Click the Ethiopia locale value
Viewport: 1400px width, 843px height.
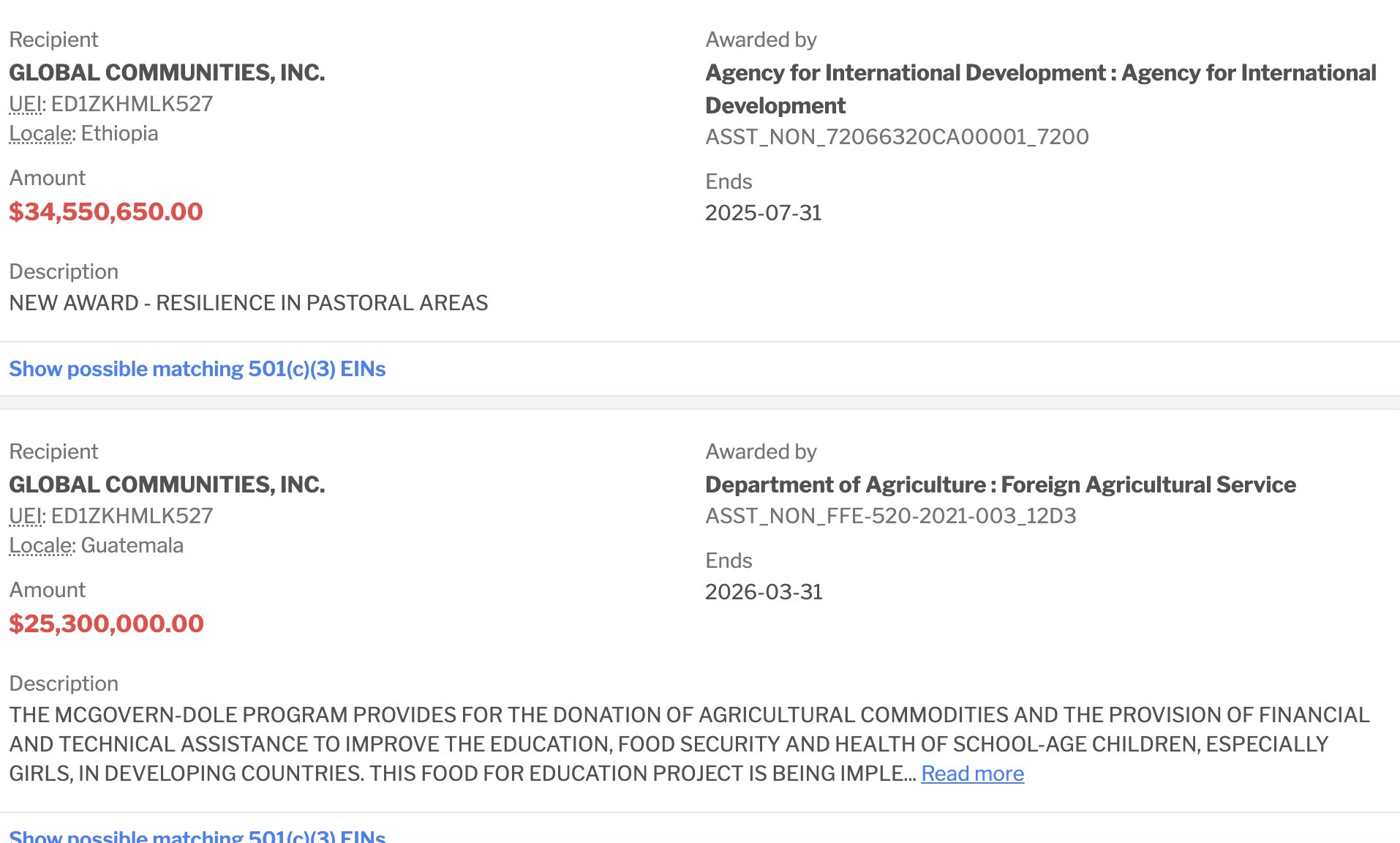(119, 133)
